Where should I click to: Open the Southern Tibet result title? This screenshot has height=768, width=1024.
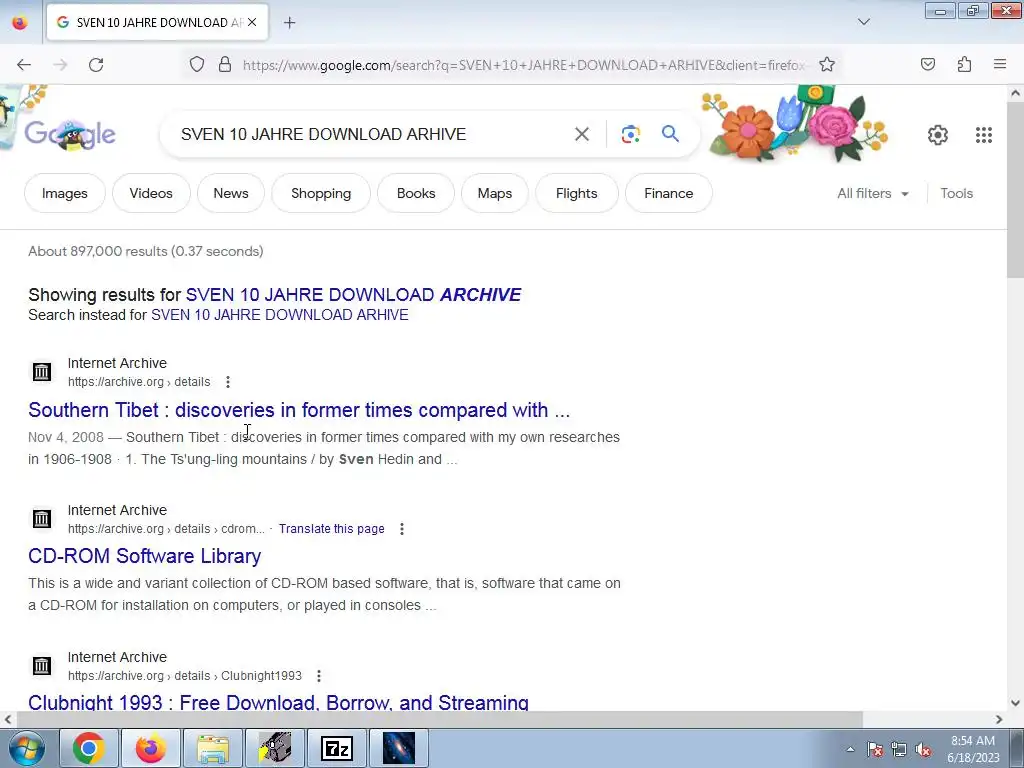299,410
